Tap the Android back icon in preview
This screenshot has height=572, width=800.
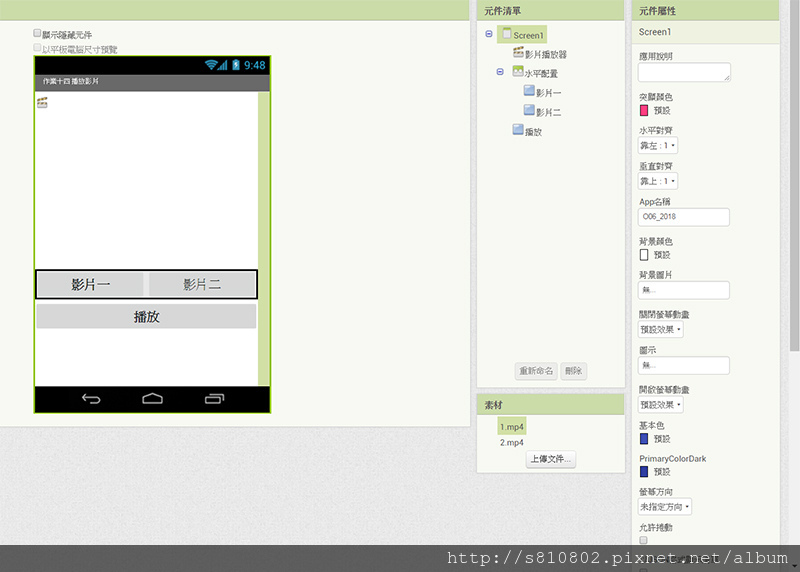coord(91,399)
